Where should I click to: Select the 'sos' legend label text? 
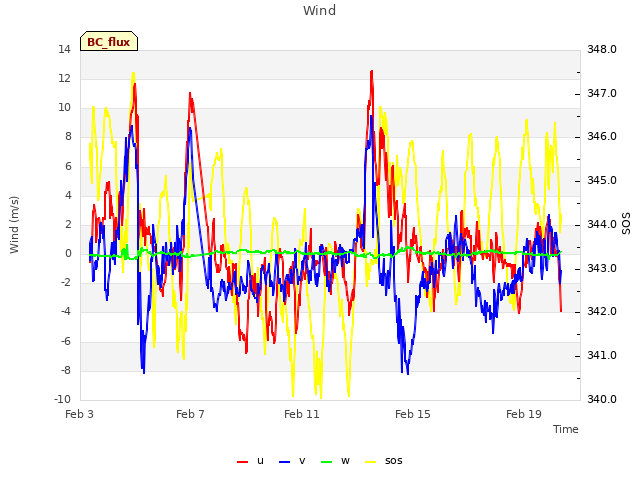click(x=393, y=461)
